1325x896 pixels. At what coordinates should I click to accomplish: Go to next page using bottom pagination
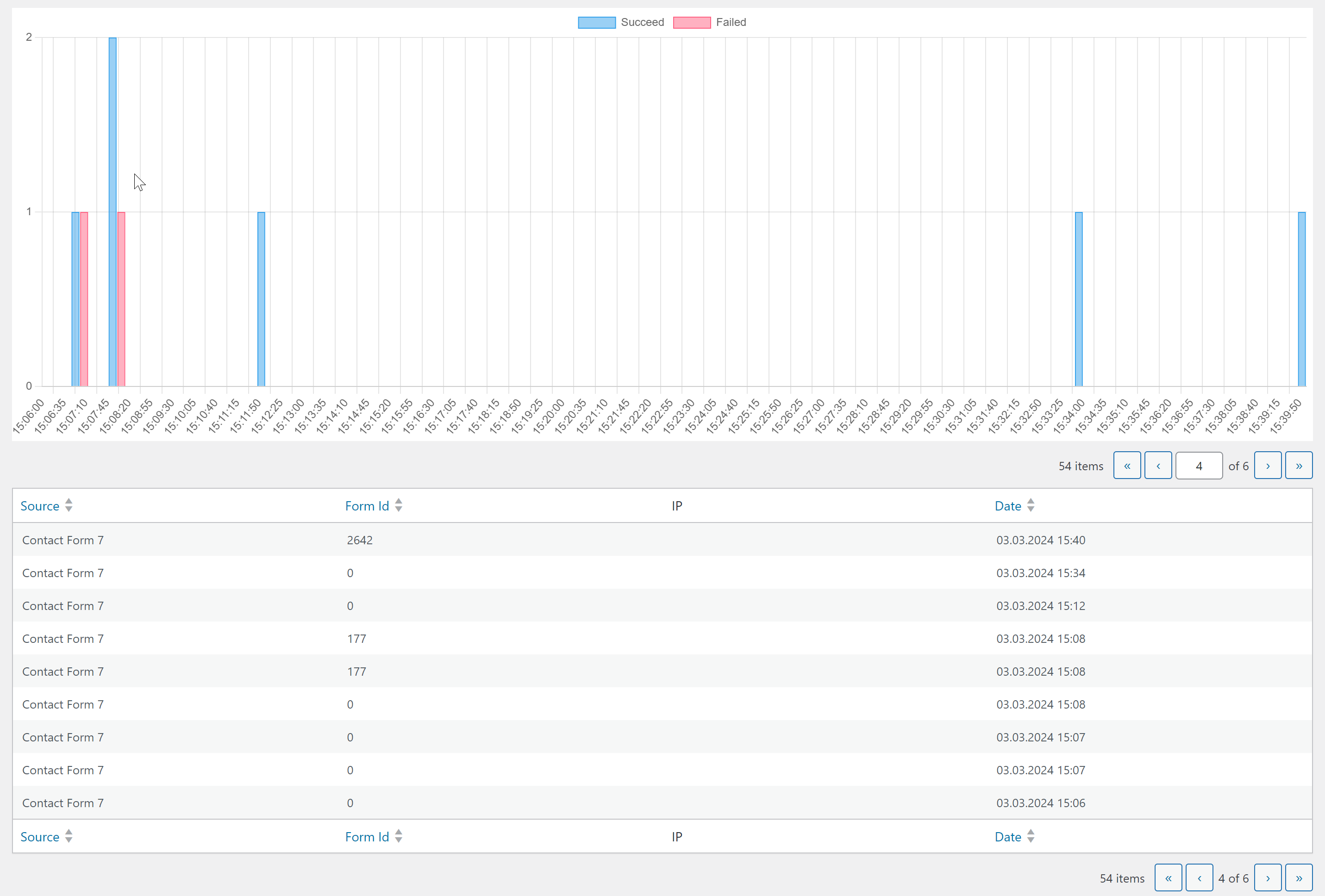[x=1268, y=878]
